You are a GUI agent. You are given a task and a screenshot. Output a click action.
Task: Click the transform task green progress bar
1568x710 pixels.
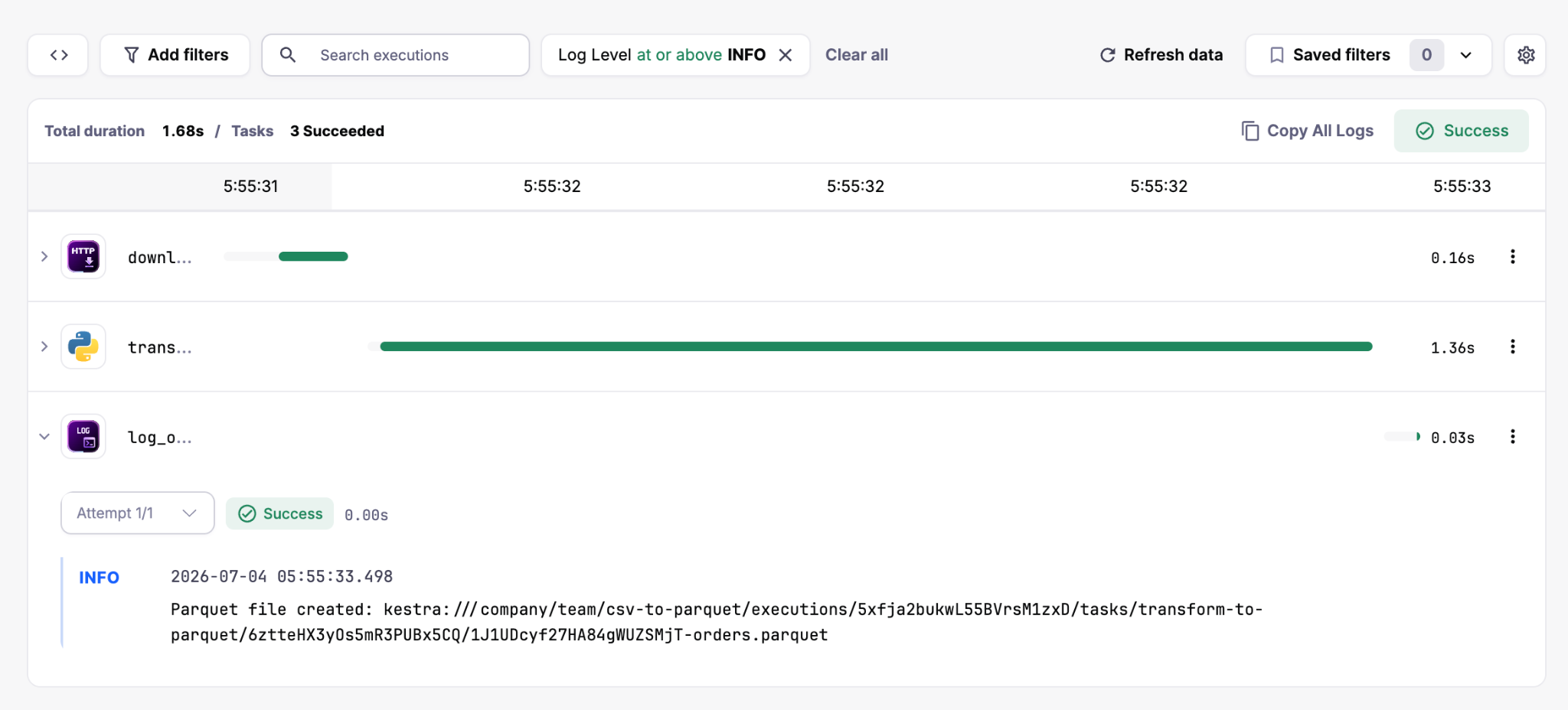click(876, 347)
